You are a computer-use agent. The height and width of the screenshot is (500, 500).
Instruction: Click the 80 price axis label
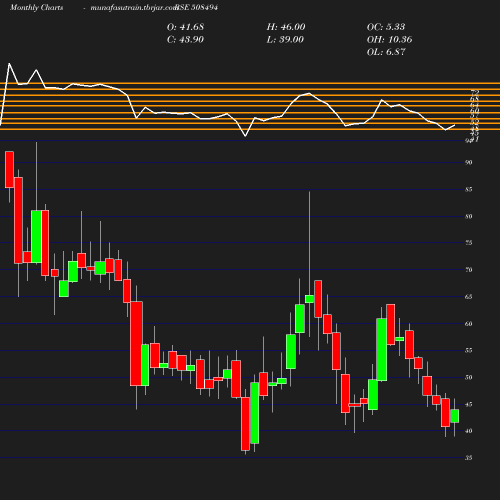[469, 216]
